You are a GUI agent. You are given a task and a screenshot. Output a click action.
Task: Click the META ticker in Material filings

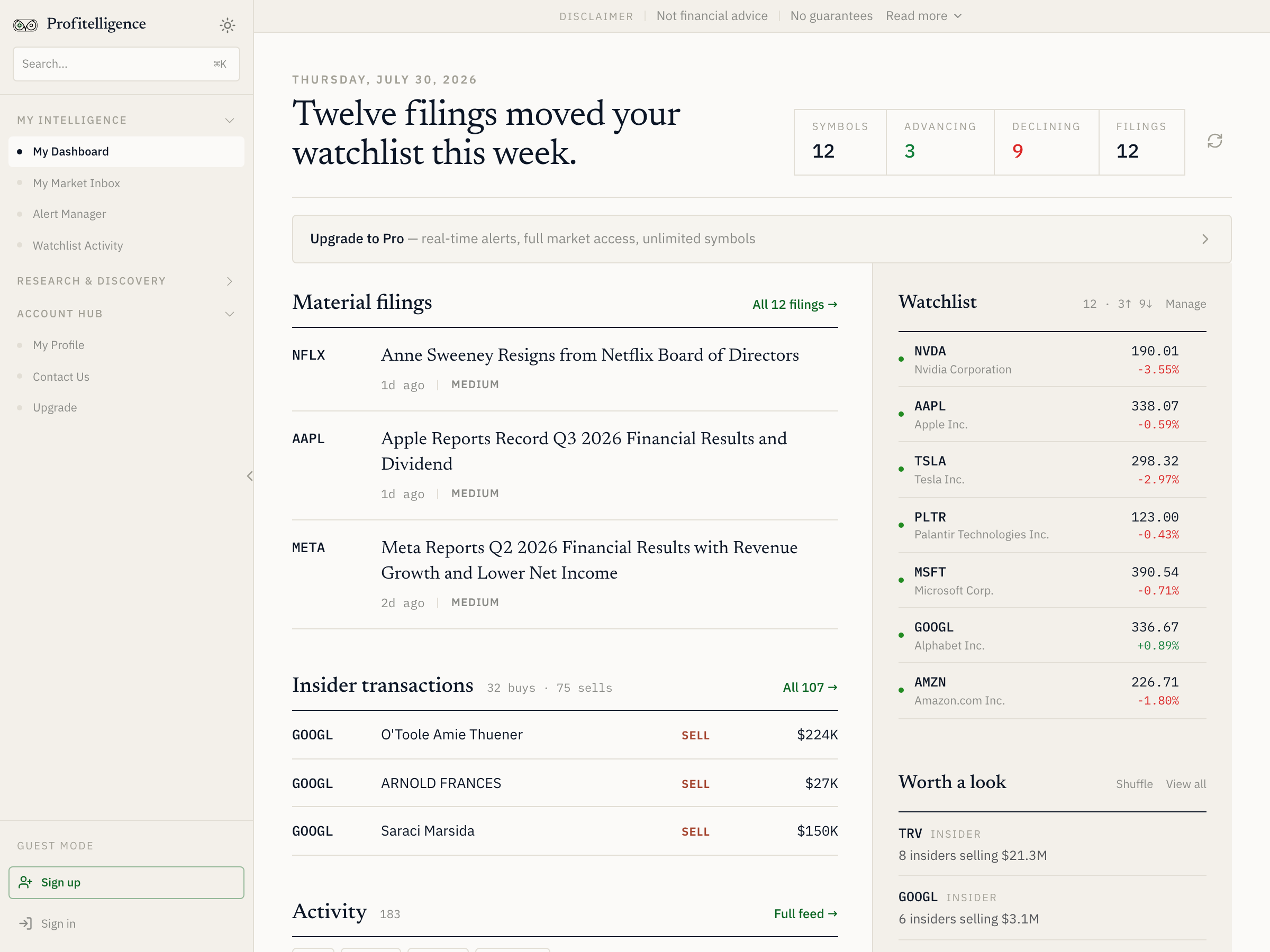click(x=309, y=547)
